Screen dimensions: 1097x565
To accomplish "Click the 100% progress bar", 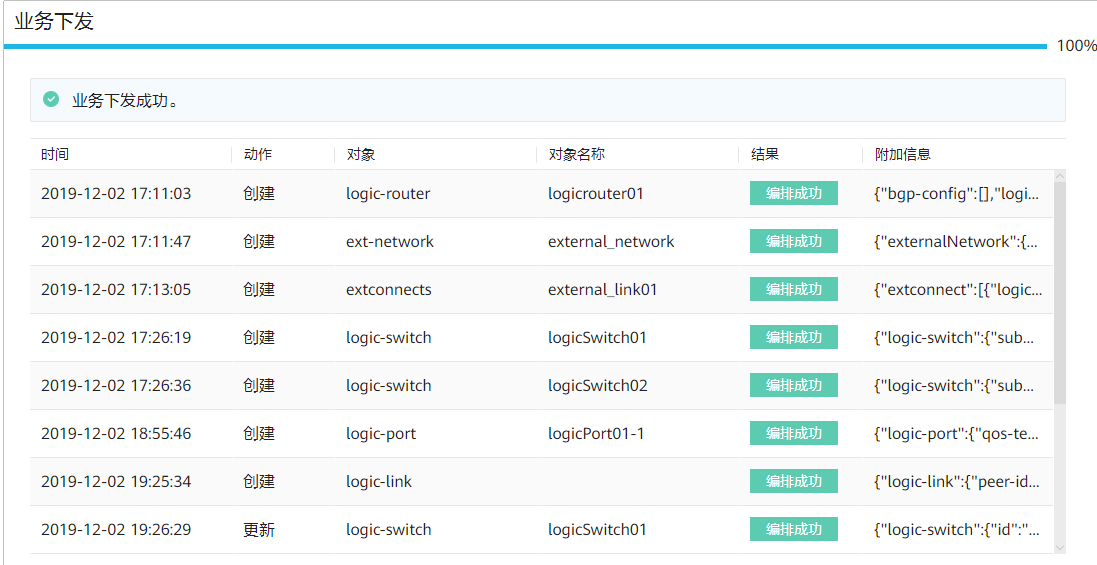I will (x=525, y=46).
